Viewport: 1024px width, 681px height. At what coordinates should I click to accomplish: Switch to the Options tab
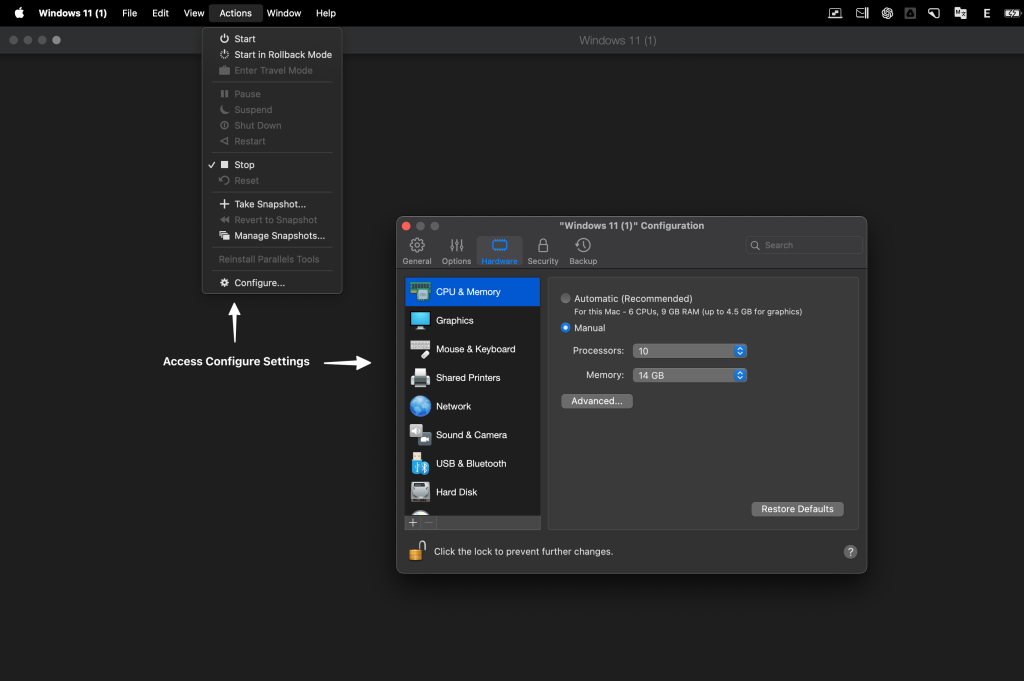tap(456, 246)
